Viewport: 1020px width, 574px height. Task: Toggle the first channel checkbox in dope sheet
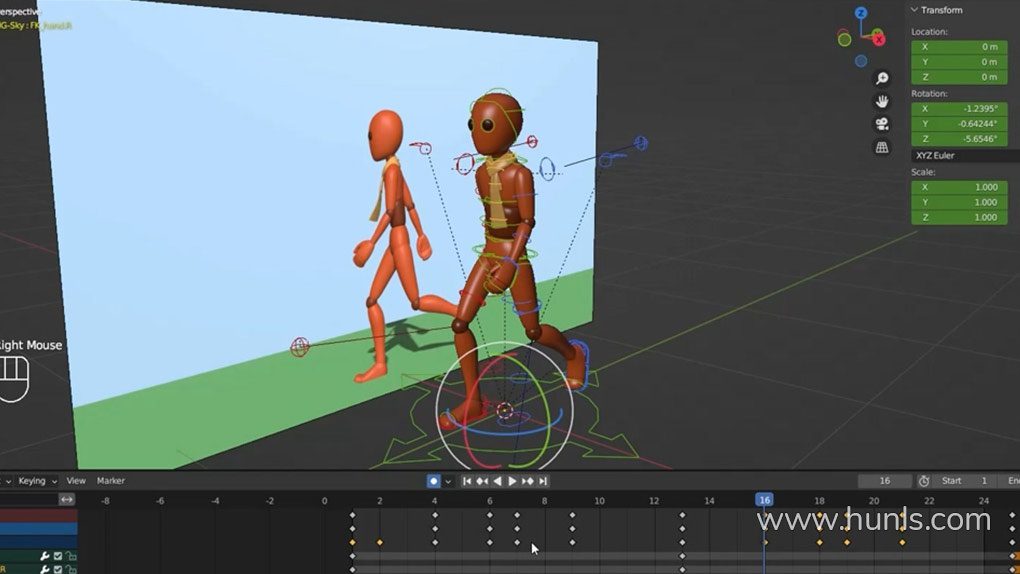point(58,556)
